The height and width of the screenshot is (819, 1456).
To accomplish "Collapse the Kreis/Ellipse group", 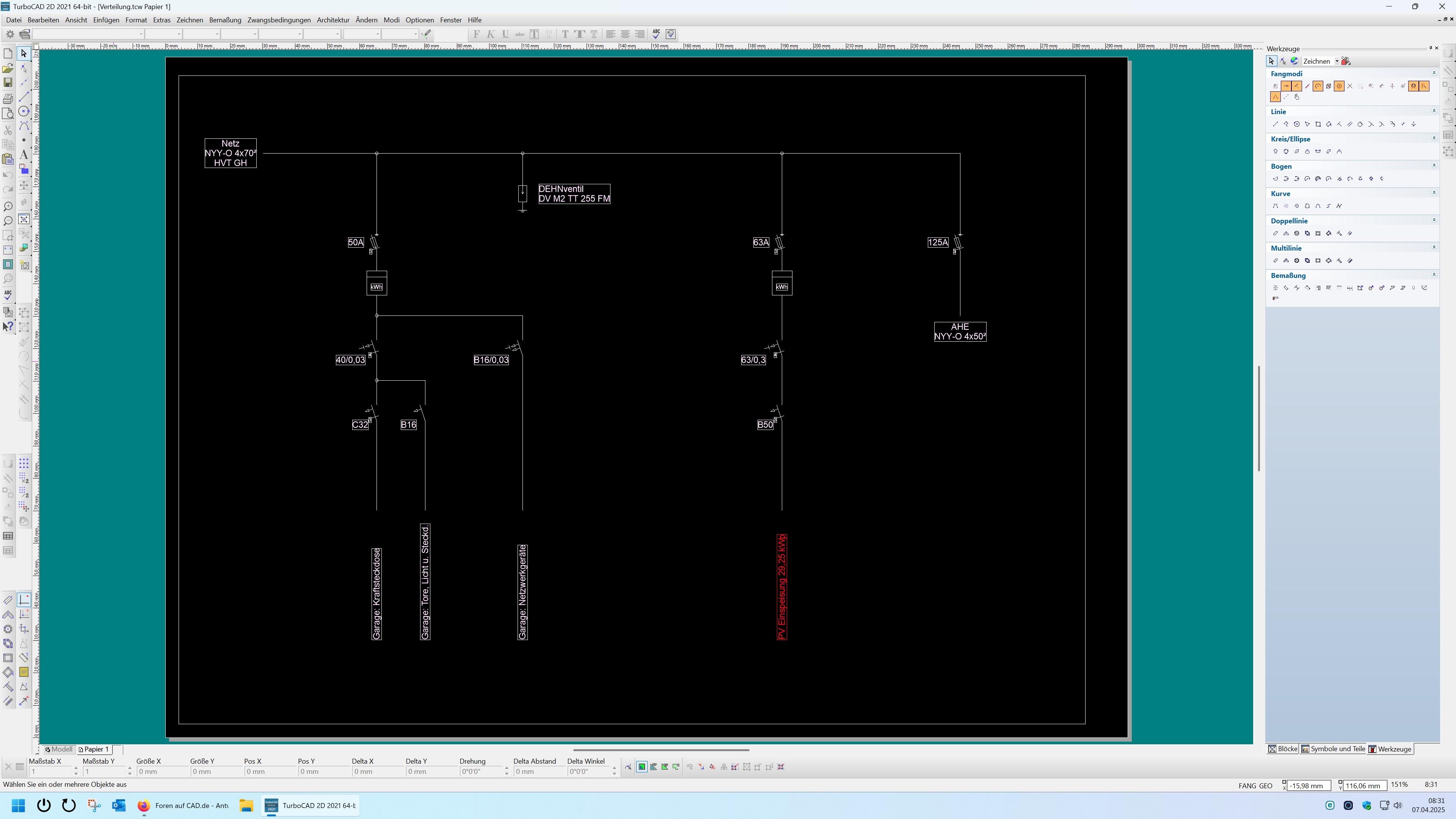I will pyautogui.click(x=1434, y=138).
